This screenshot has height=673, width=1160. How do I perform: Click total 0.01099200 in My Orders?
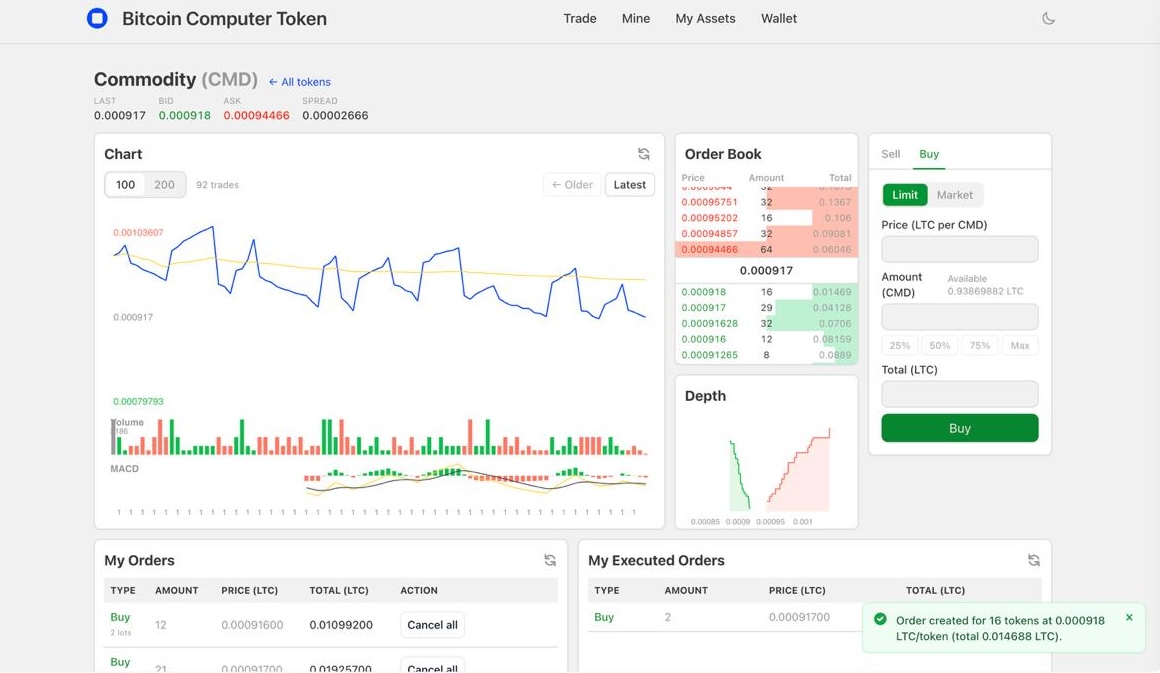pyautogui.click(x=341, y=625)
